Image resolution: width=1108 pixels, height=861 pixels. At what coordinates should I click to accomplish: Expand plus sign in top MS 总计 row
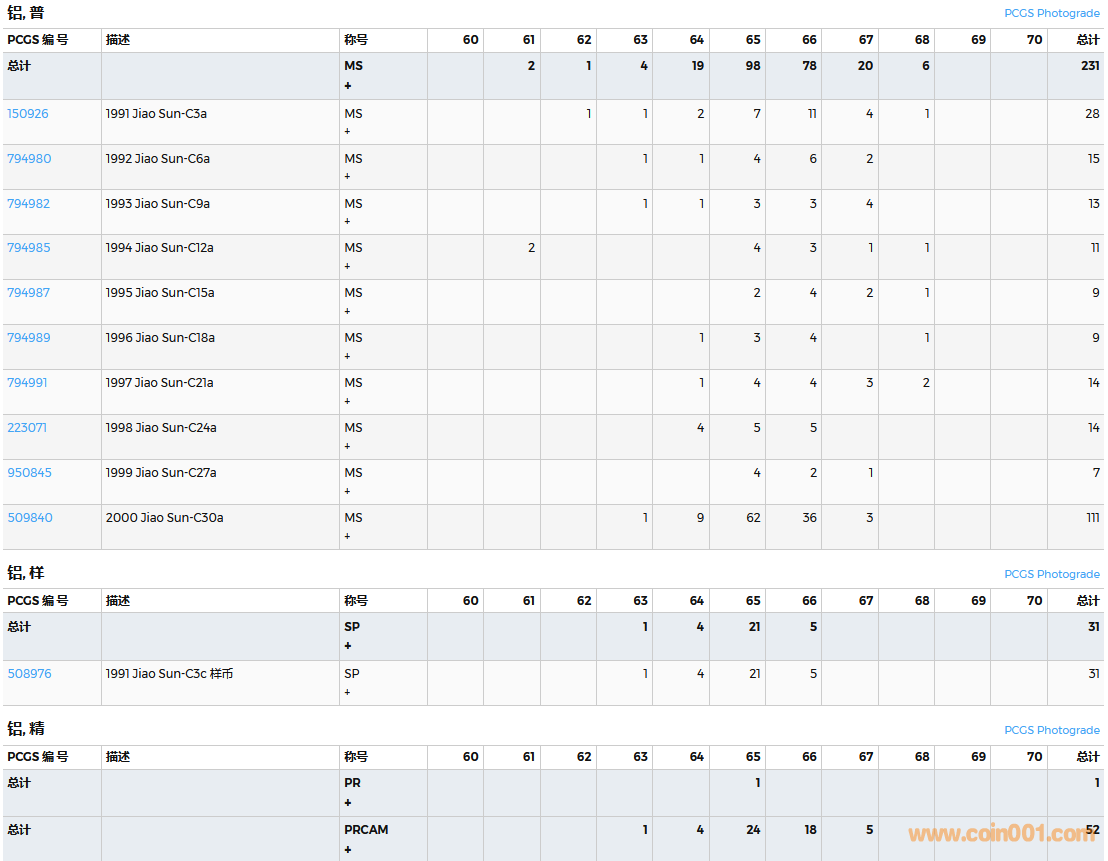(x=348, y=86)
